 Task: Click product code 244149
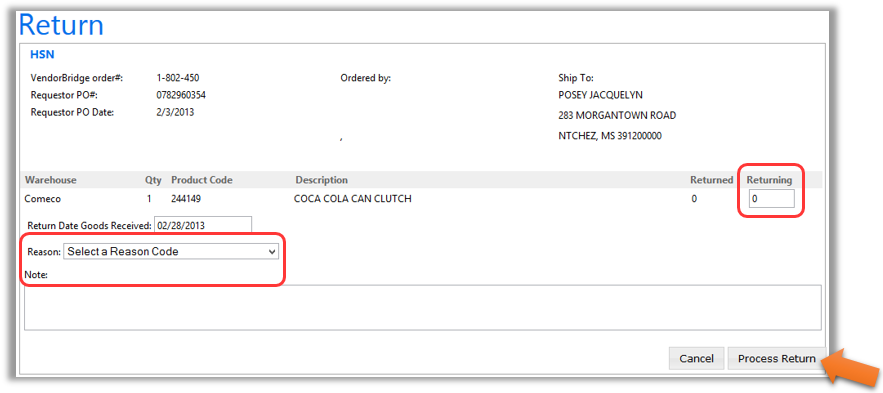tap(186, 199)
